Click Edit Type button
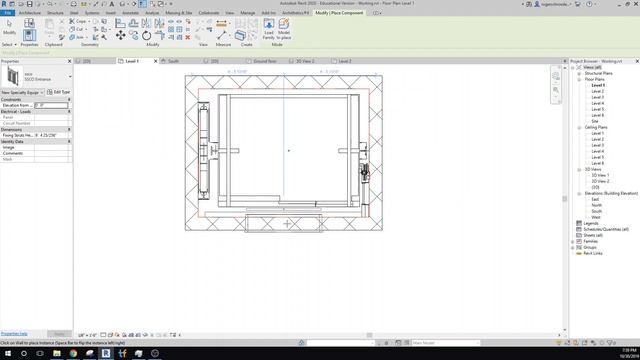Screen dimensions: 640x360 tap(59, 92)
